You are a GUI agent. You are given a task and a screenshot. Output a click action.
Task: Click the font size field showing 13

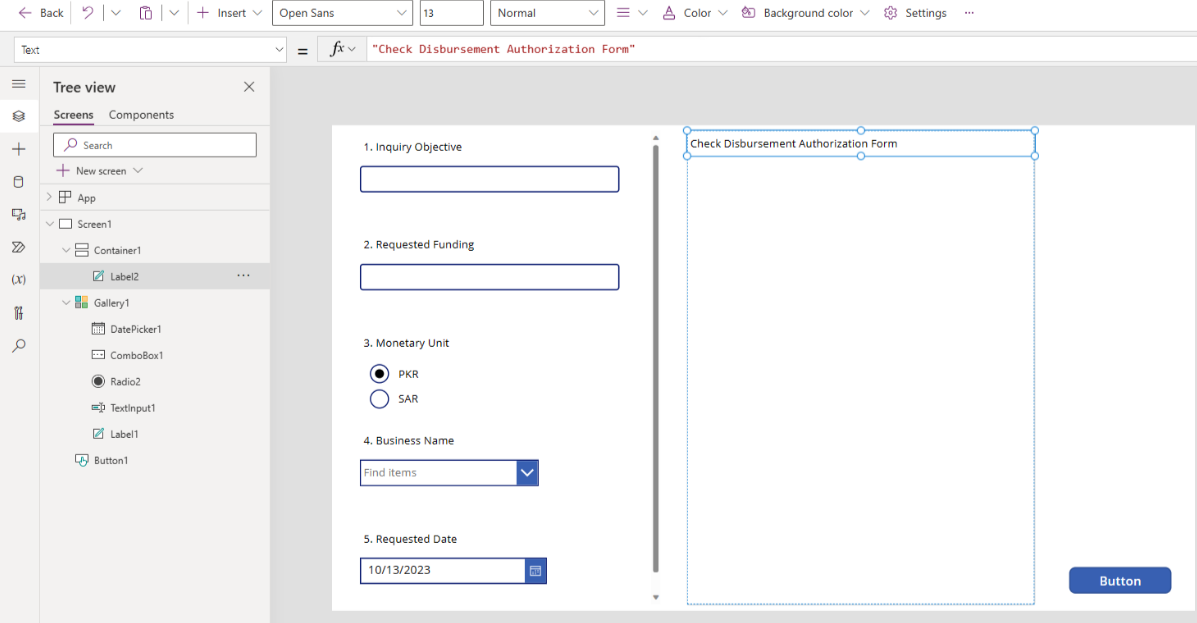pyautogui.click(x=451, y=13)
